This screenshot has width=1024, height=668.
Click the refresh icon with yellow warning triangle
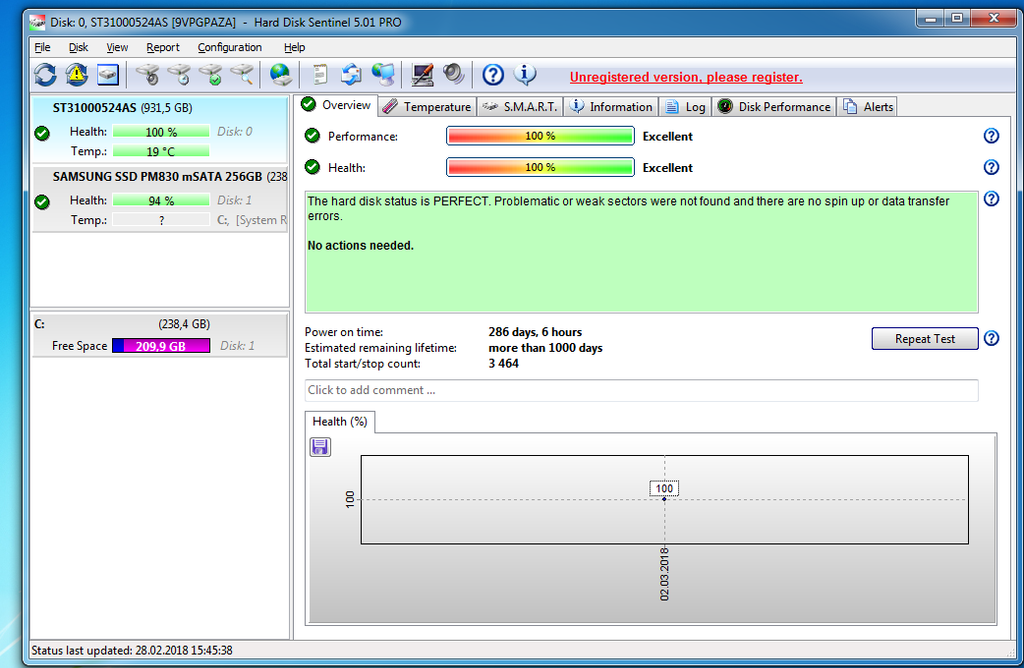coord(76,74)
